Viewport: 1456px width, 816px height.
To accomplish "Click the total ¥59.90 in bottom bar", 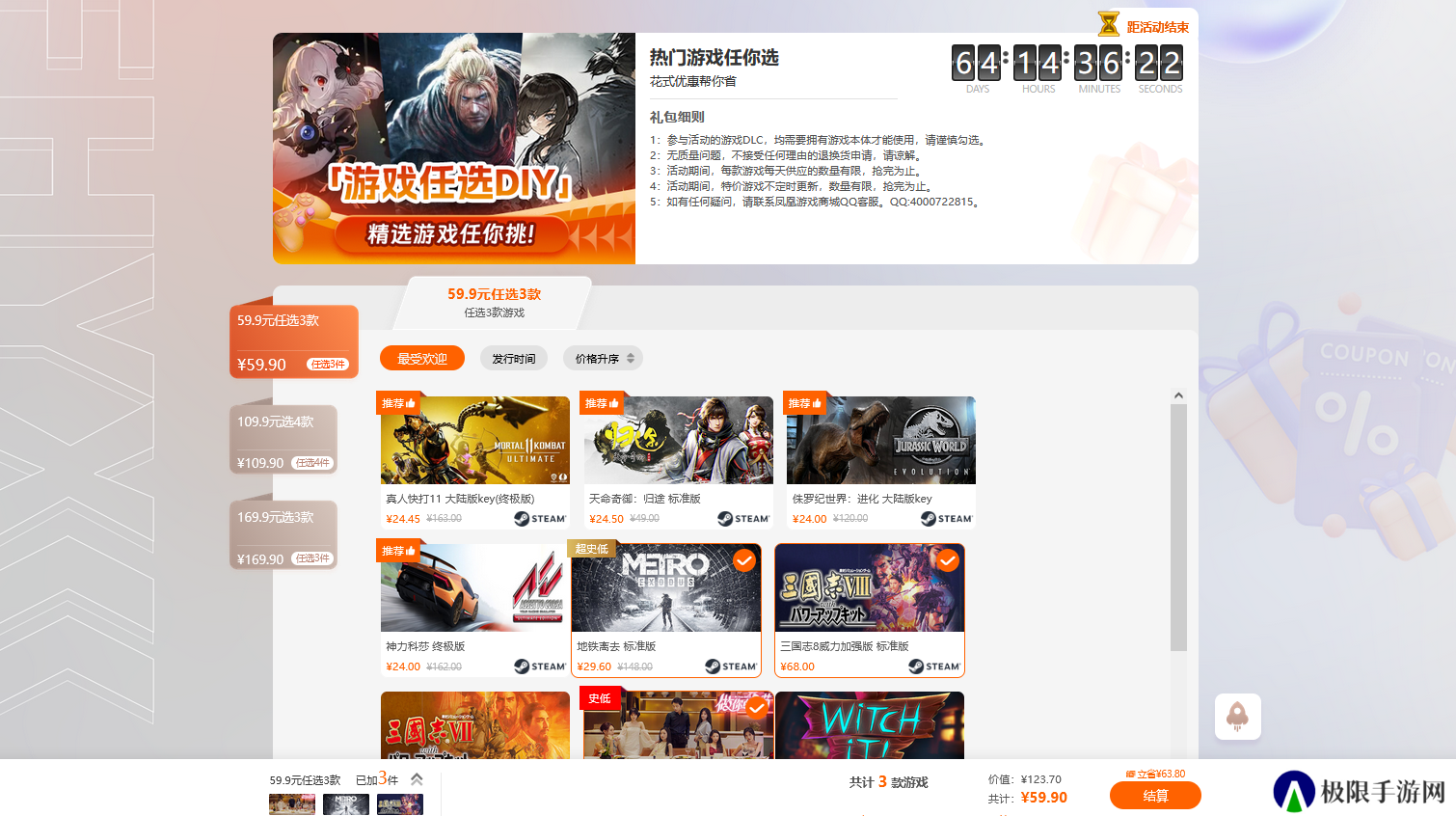I will (1044, 798).
